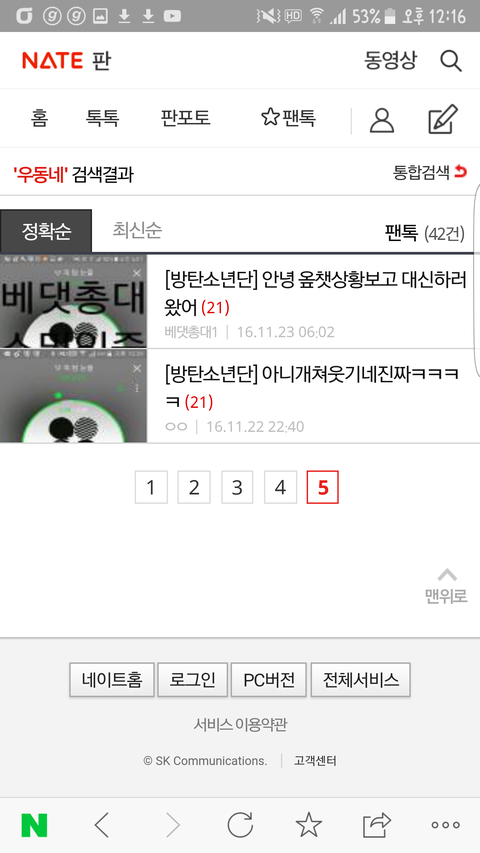Go back with the browser back arrow
This screenshot has width=480, height=853.
[x=102, y=826]
